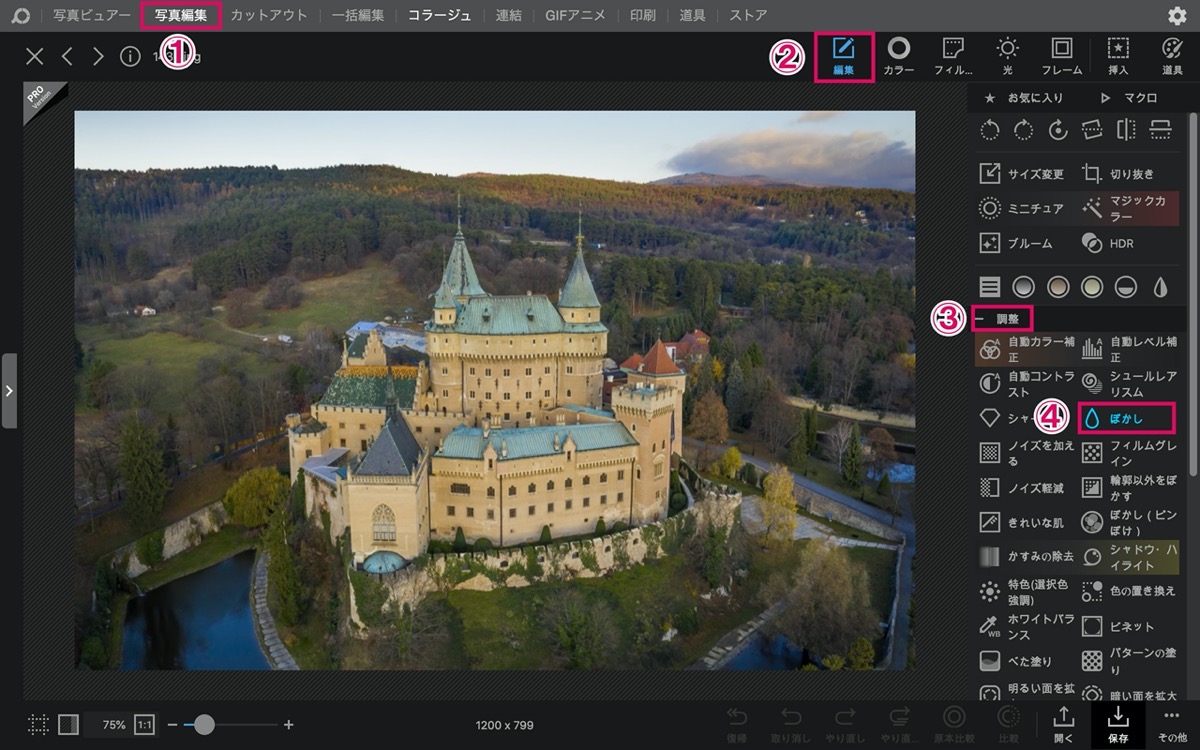Open the フィルター (Filter) tool panel
1200x750 pixels.
tap(953, 56)
